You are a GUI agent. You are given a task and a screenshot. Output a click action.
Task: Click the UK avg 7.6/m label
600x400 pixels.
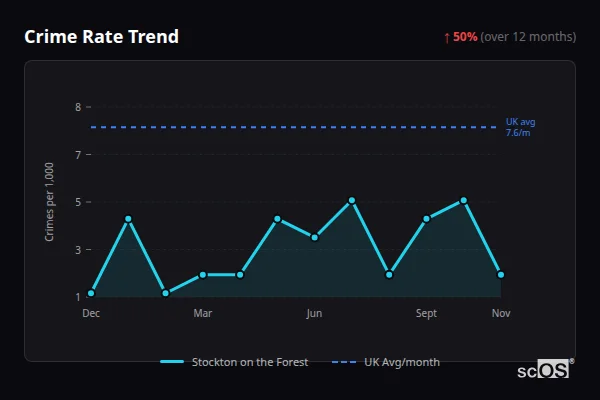coord(520,127)
